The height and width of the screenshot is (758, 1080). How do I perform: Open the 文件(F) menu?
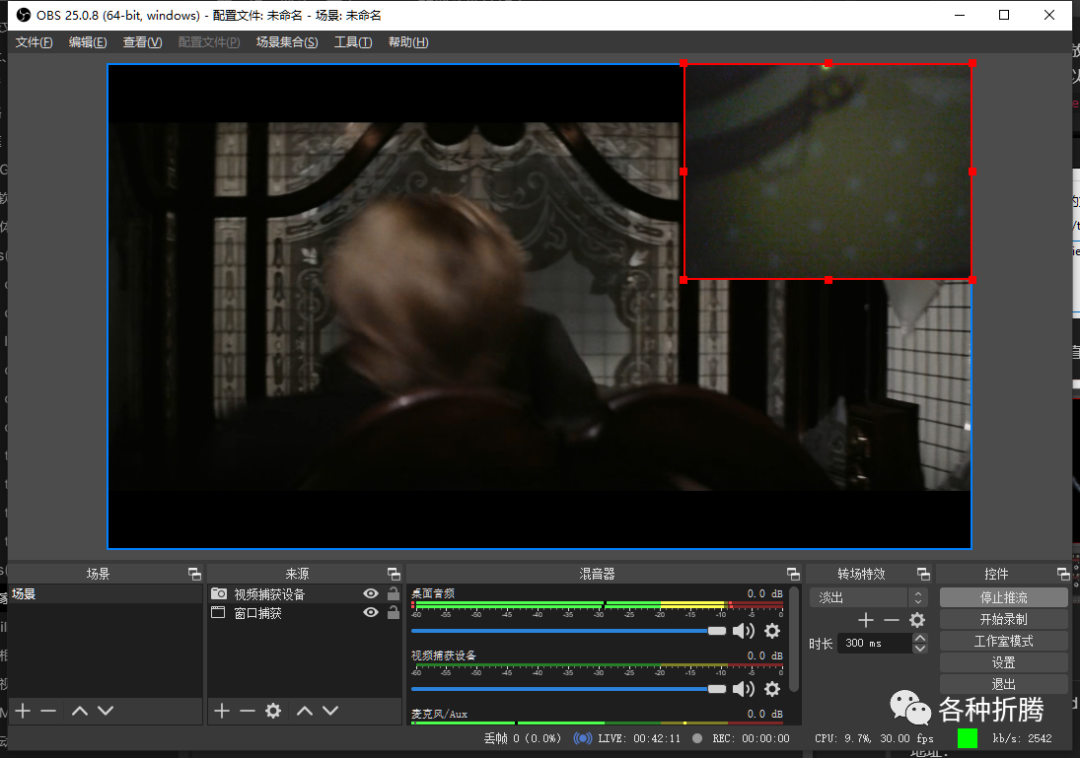(x=34, y=42)
